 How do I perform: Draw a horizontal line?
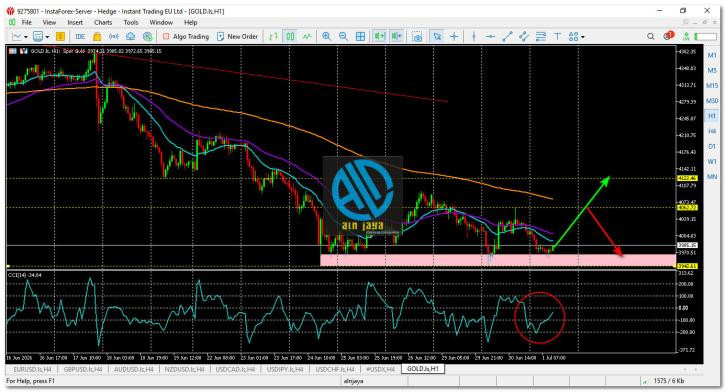coord(490,36)
